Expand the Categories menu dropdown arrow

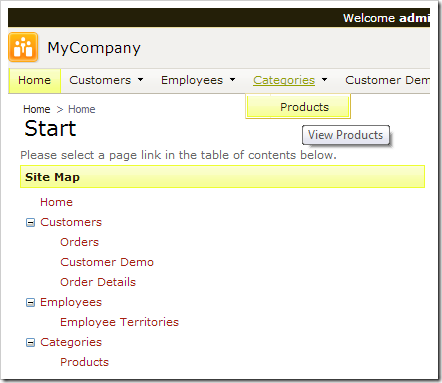324,80
